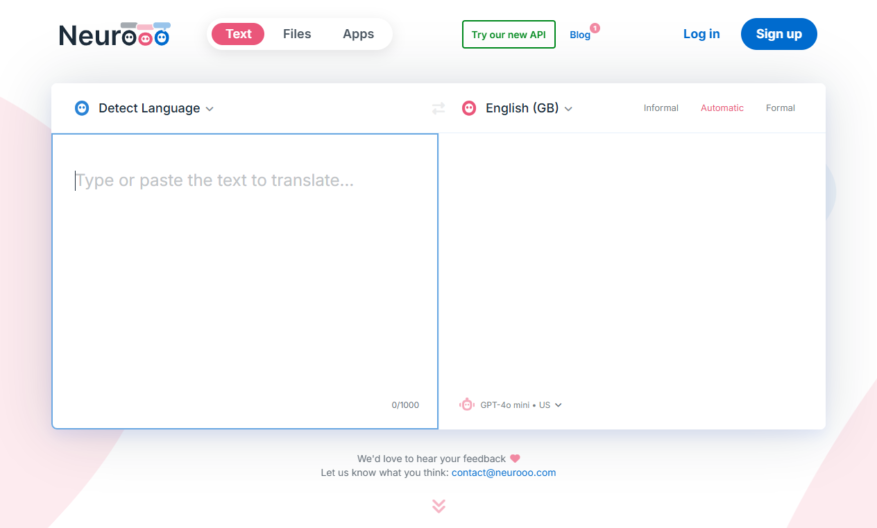Open the English (GB) target dropdown

[x=529, y=108]
